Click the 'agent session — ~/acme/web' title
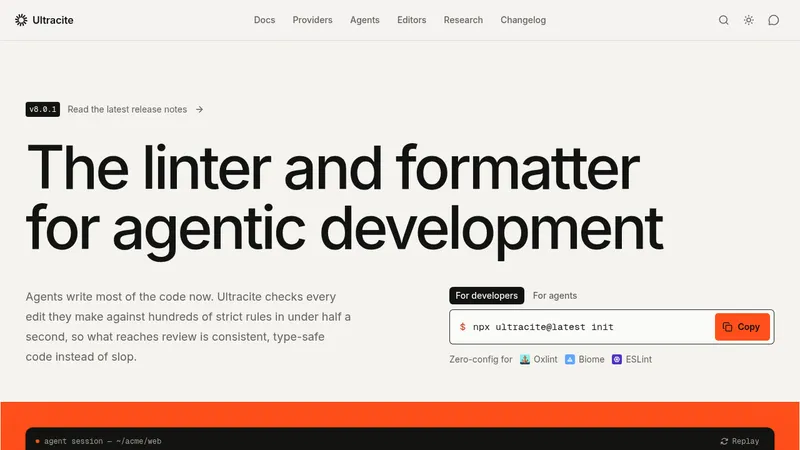The image size is (800, 450). [x=103, y=441]
